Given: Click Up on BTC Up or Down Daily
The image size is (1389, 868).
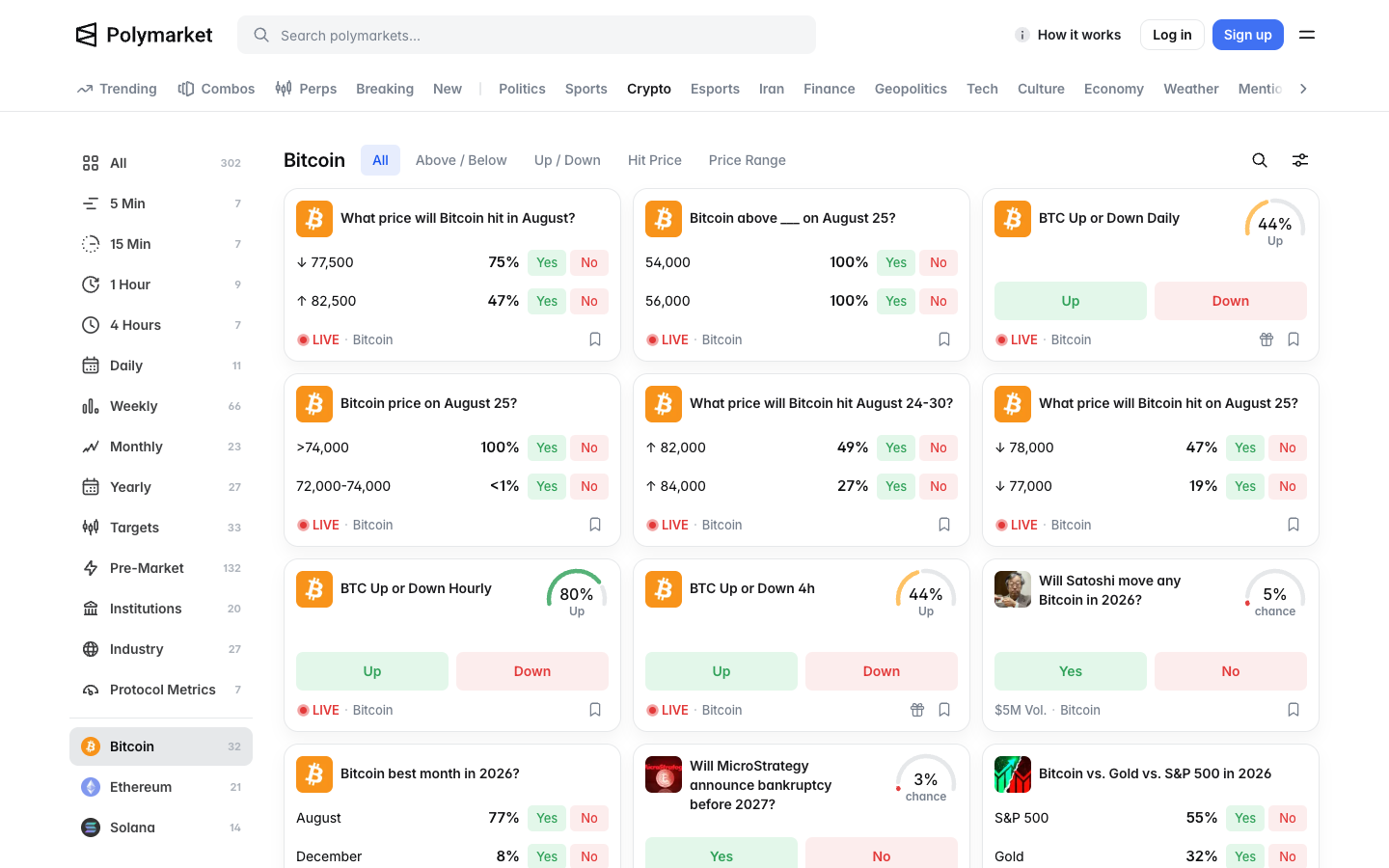Looking at the screenshot, I should (x=1071, y=301).
